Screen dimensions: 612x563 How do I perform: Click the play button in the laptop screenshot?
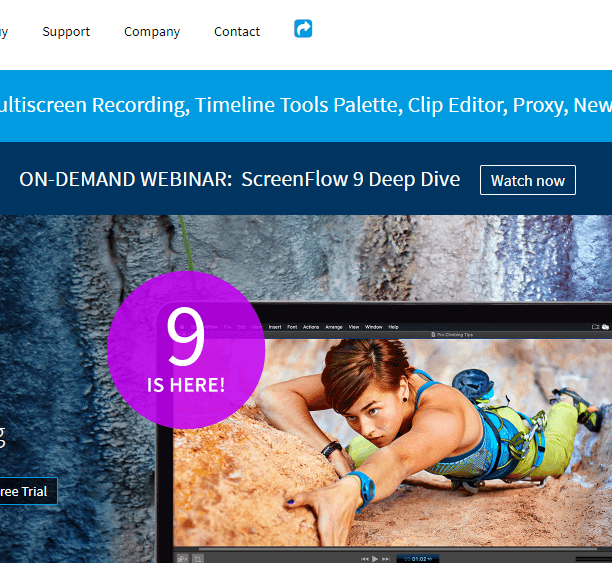pyautogui.click(x=375, y=559)
